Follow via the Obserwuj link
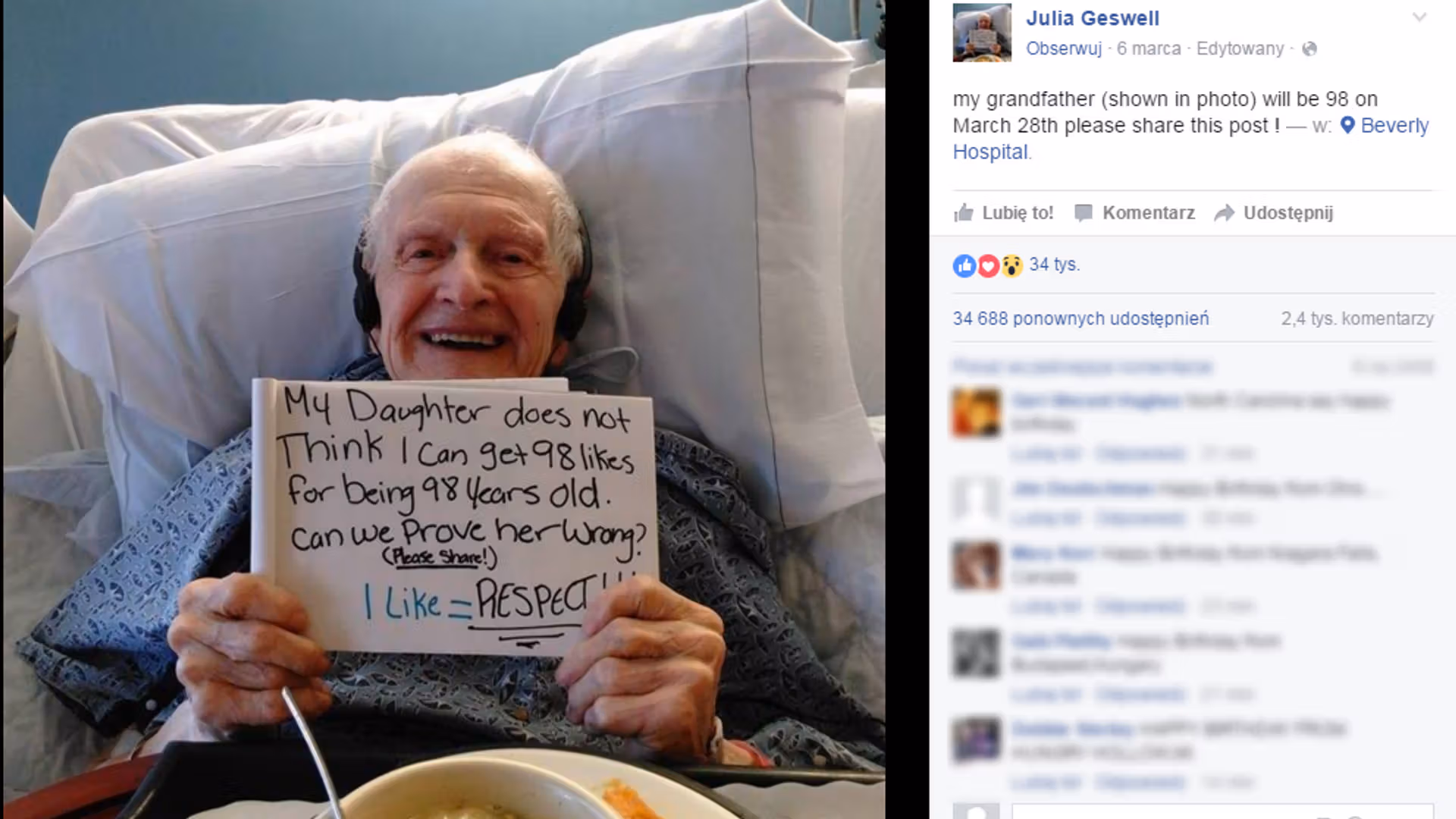The image size is (1456, 819). (x=1064, y=49)
